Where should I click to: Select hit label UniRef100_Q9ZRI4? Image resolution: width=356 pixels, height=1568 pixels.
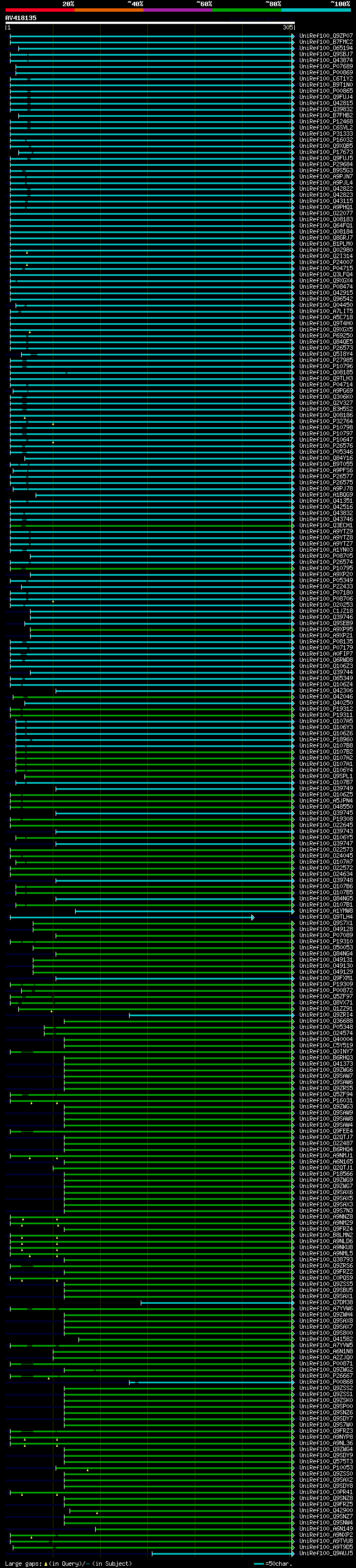(326, 1015)
